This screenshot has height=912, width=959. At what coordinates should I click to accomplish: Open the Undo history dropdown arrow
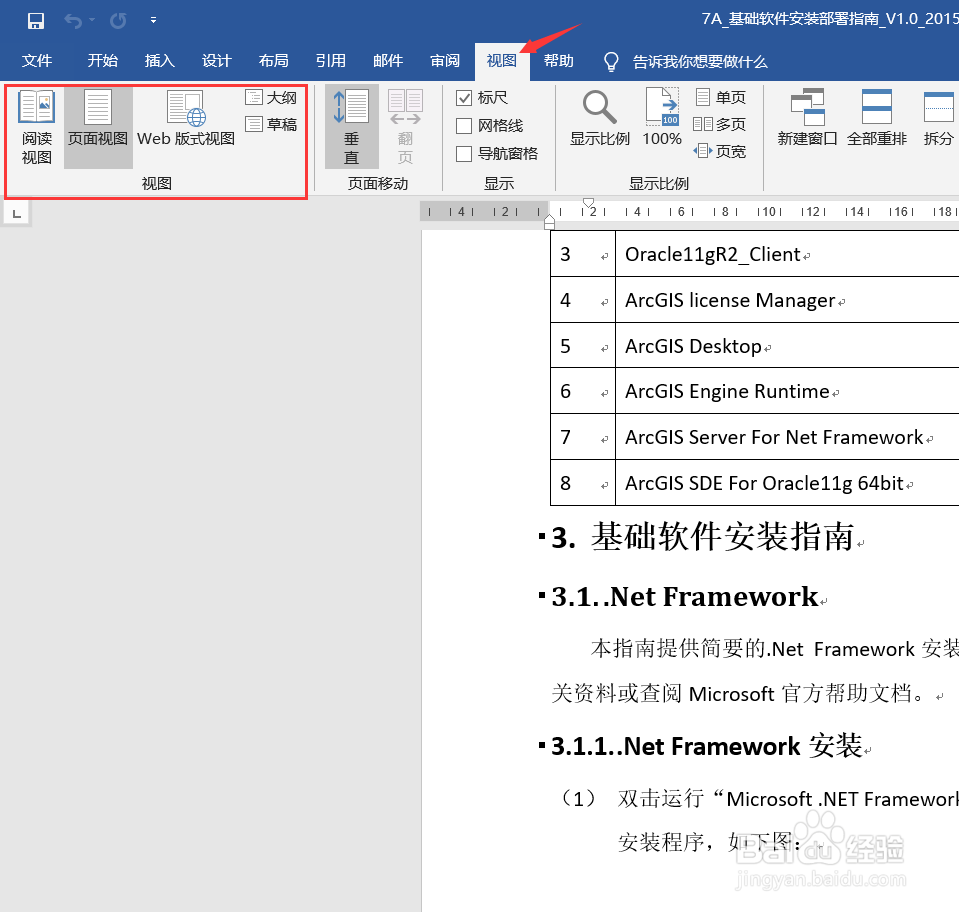click(x=92, y=20)
